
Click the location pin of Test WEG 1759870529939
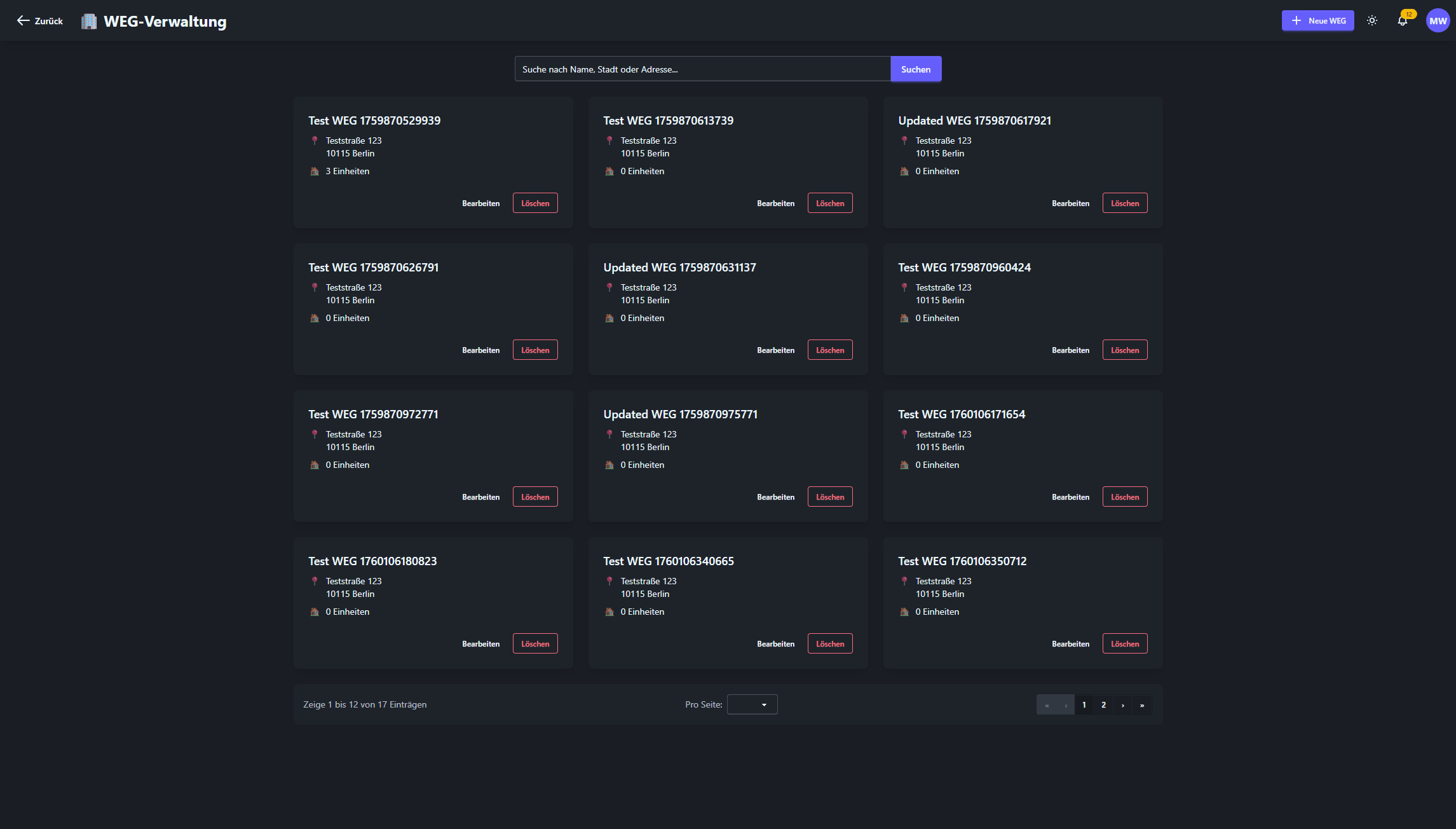pos(315,140)
